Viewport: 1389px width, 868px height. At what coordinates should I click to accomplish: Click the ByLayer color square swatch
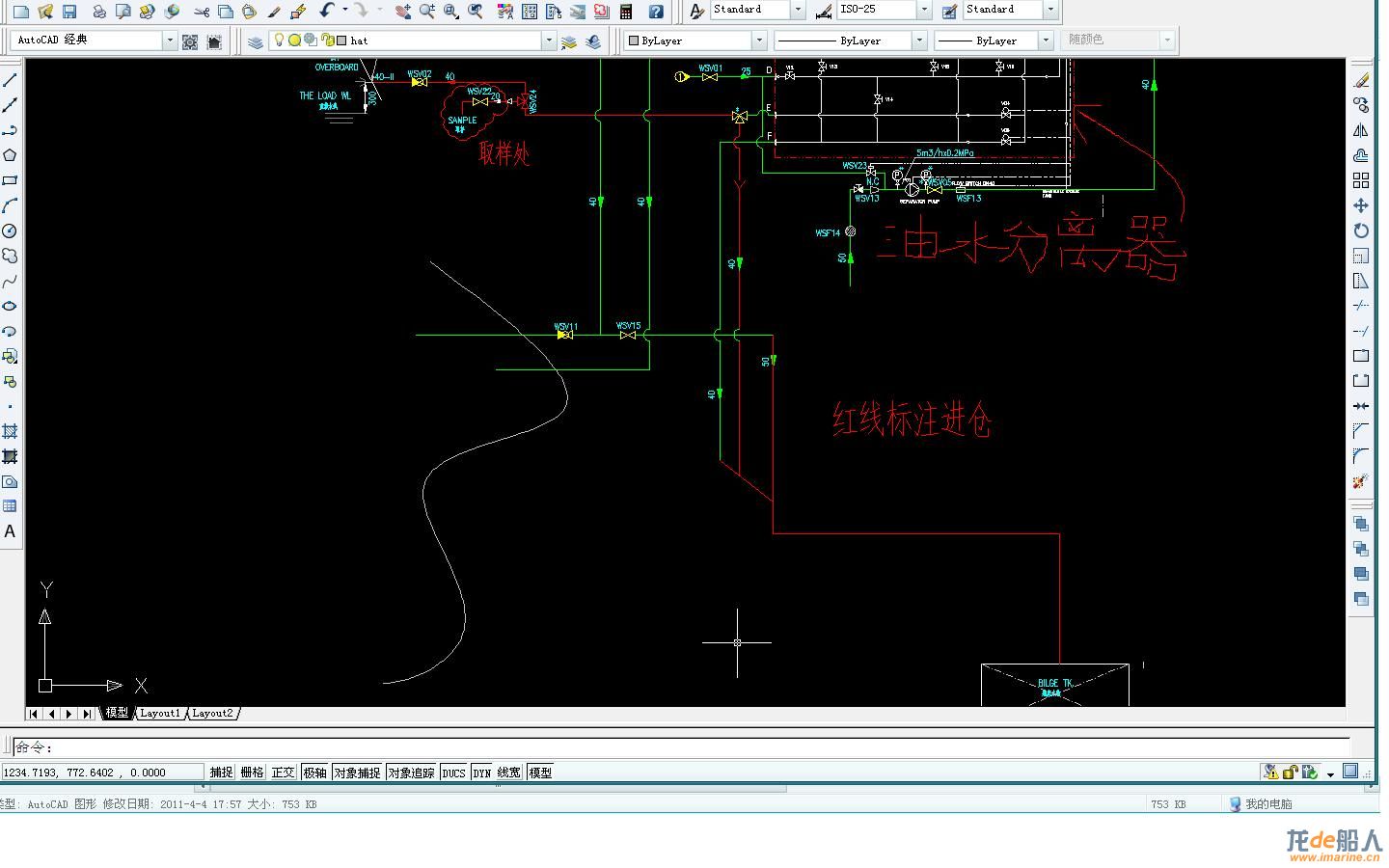(634, 41)
